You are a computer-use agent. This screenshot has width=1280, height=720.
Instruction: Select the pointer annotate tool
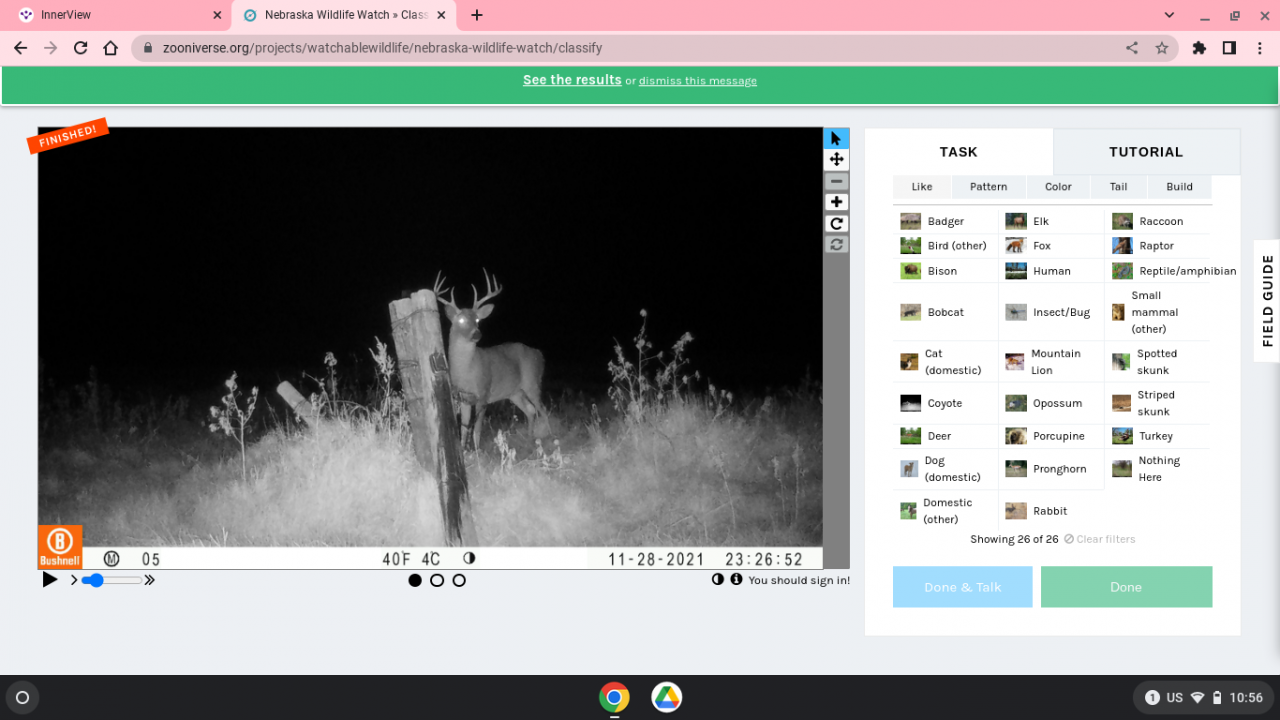[836, 139]
